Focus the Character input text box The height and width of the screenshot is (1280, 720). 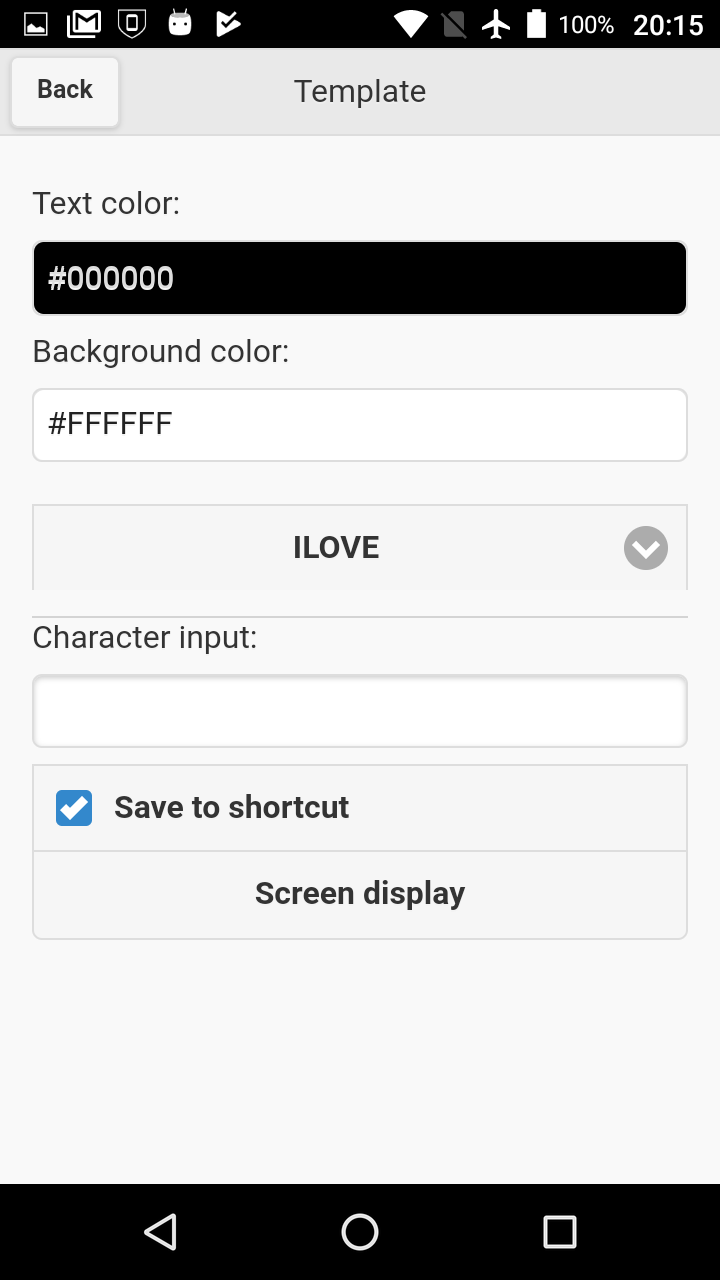[x=360, y=711]
